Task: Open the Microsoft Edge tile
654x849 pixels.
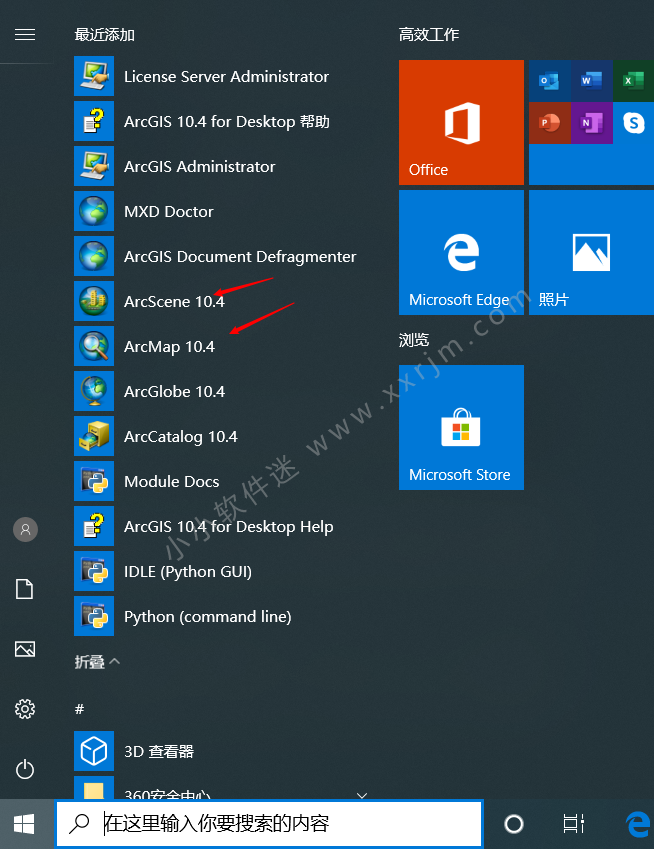Action: coord(461,252)
